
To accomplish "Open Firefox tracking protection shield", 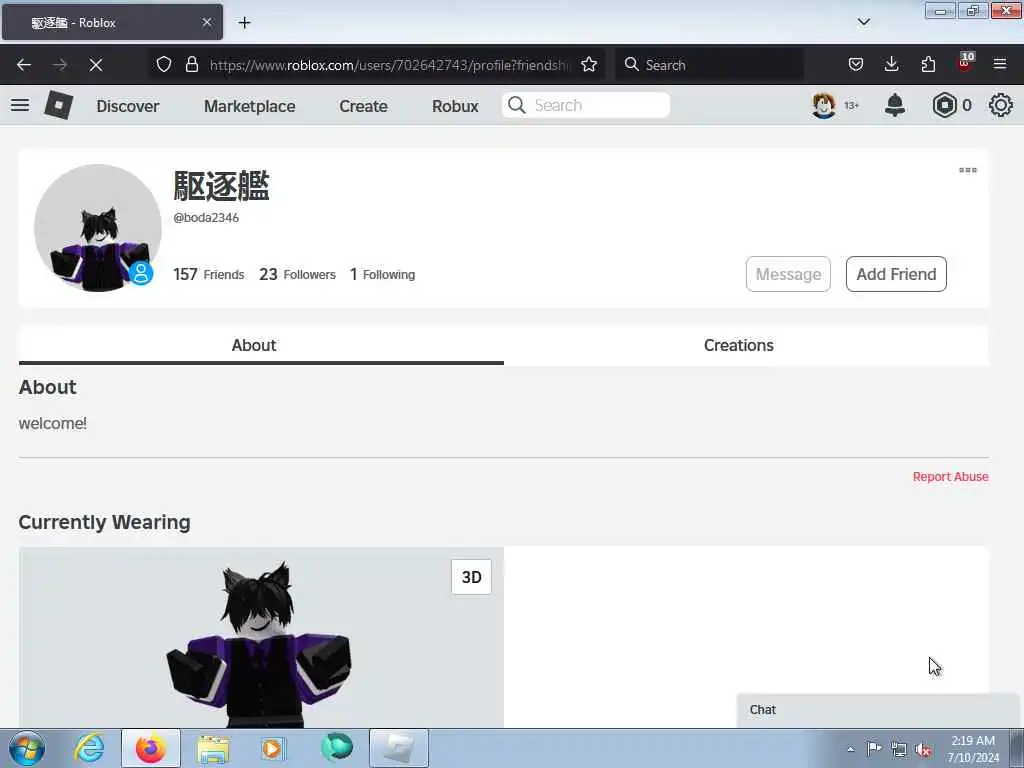I will click(164, 65).
